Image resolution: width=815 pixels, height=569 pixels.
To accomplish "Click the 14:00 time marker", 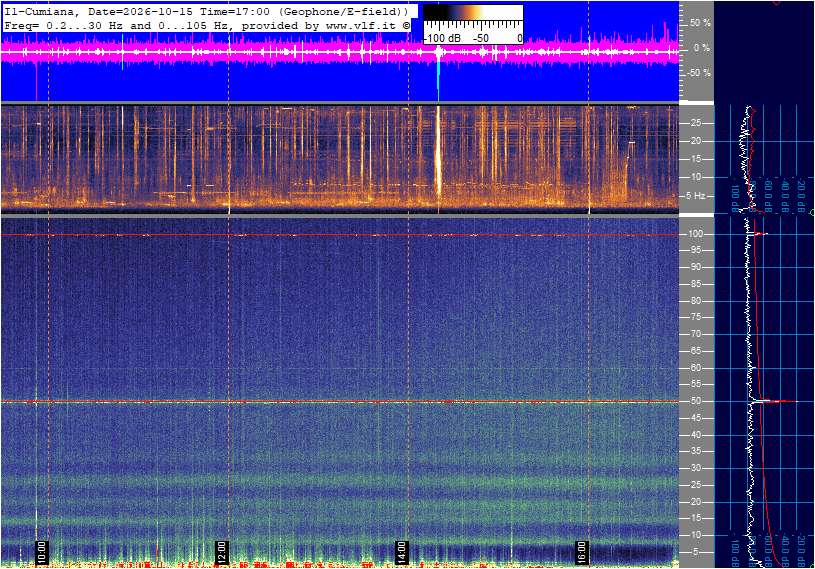I will (401, 552).
